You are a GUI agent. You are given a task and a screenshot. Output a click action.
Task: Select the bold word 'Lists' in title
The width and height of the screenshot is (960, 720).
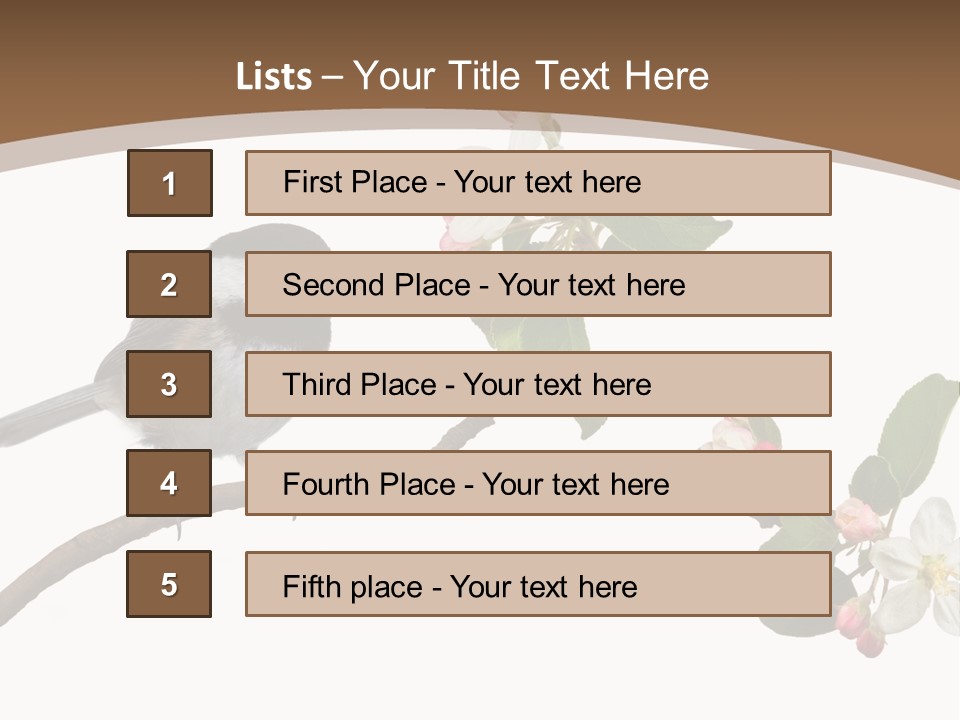click(x=274, y=77)
